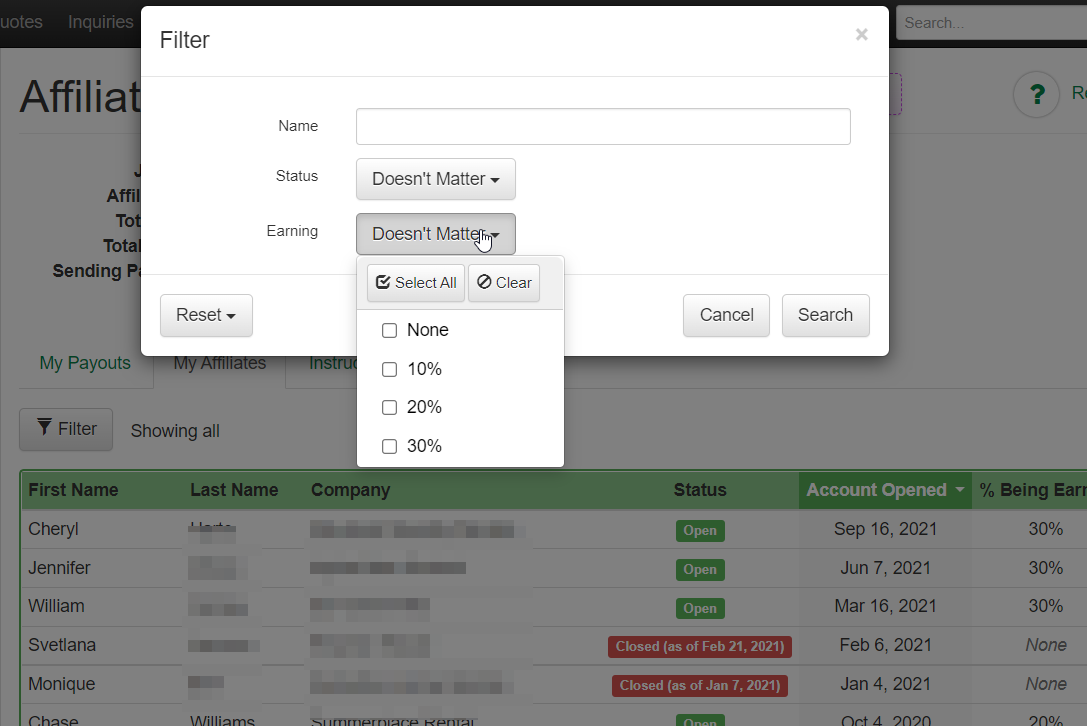Close the Filter dialog with the X
This screenshot has width=1087, height=726.
[861, 35]
